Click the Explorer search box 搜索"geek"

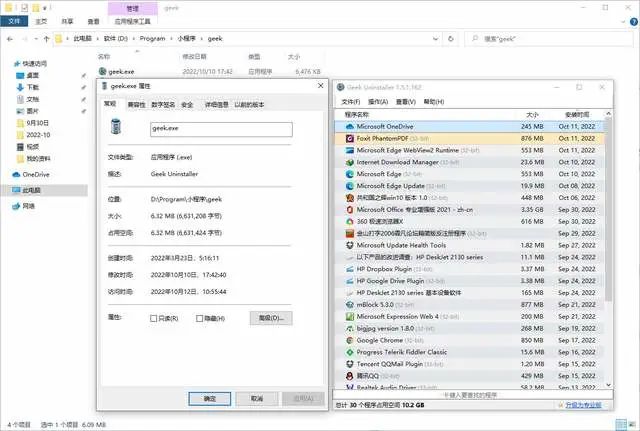pos(549,39)
